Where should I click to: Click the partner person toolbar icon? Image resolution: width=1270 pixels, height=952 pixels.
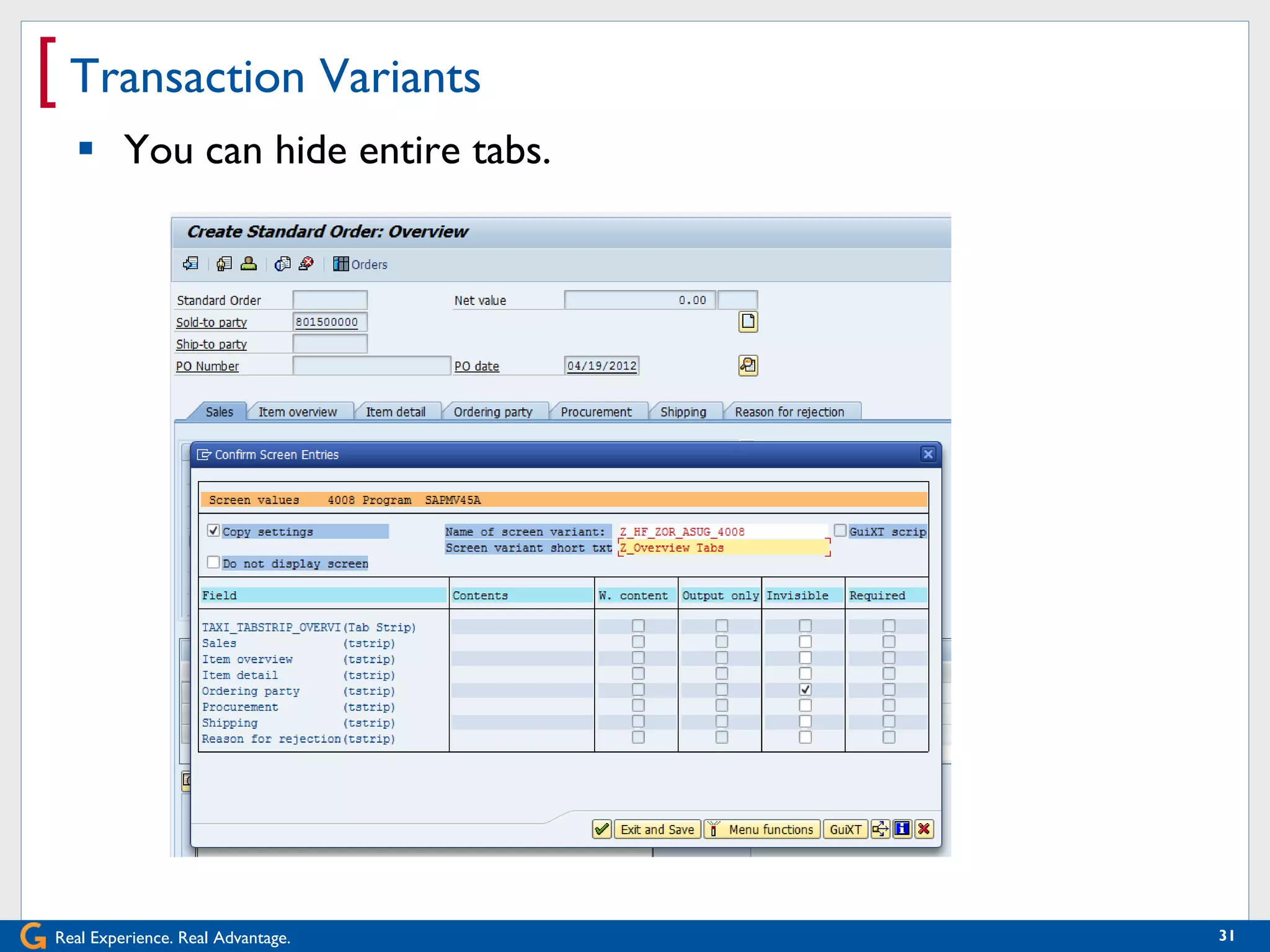249,264
